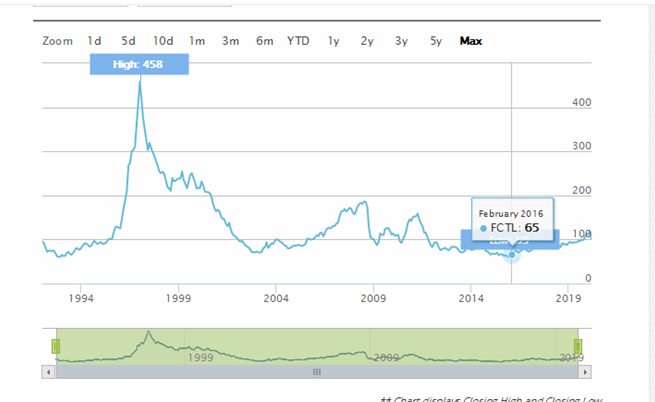
Task: Click the navigator's right range handle
Action: coord(577,346)
